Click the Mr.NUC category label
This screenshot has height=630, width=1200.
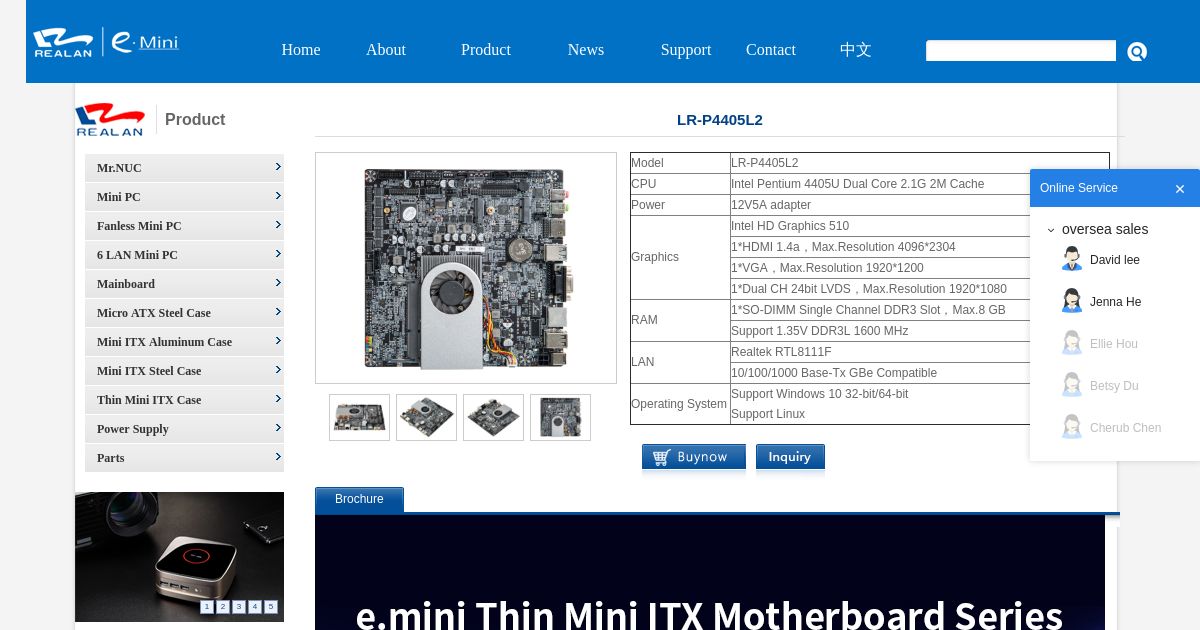(119, 168)
